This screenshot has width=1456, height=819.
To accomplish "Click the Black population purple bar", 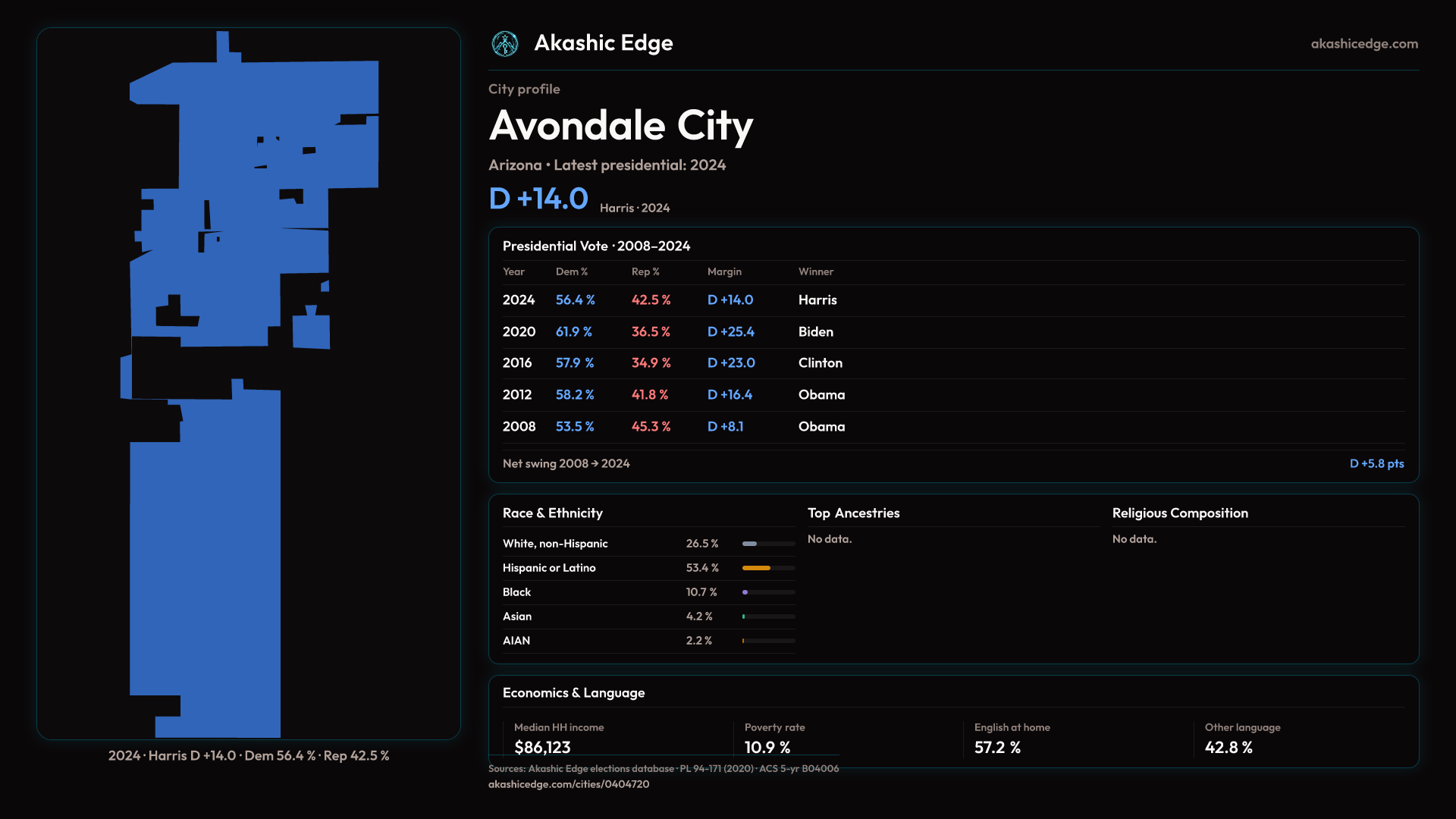I will [745, 592].
